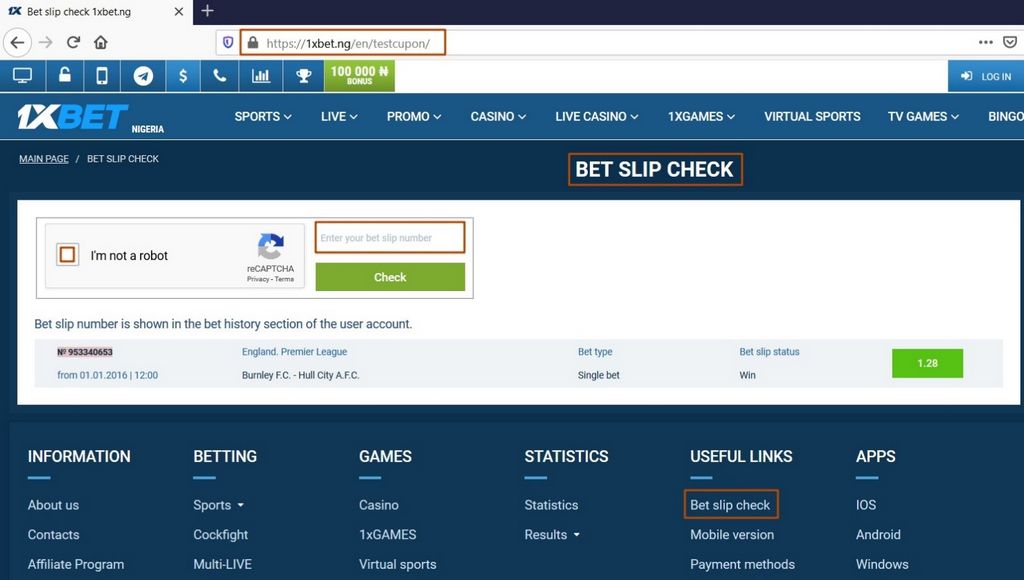Click the bet slip number input field
This screenshot has height=580, width=1024.
[390, 237]
